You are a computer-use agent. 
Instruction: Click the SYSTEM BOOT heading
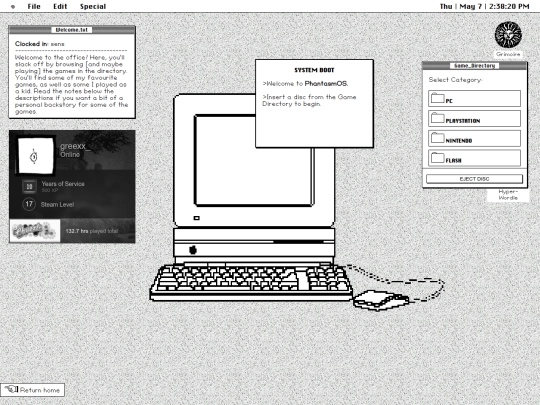314,70
